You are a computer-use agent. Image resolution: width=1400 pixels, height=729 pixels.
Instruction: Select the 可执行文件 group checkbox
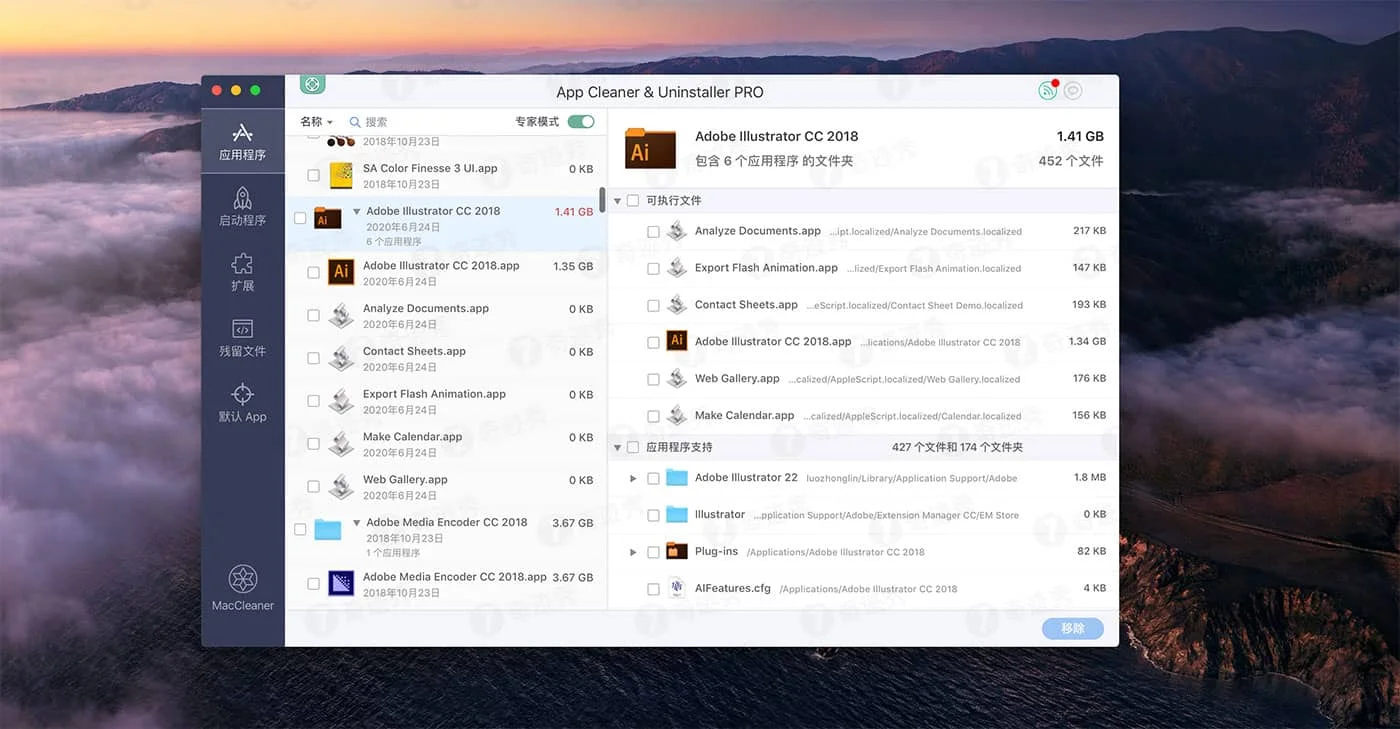633,200
